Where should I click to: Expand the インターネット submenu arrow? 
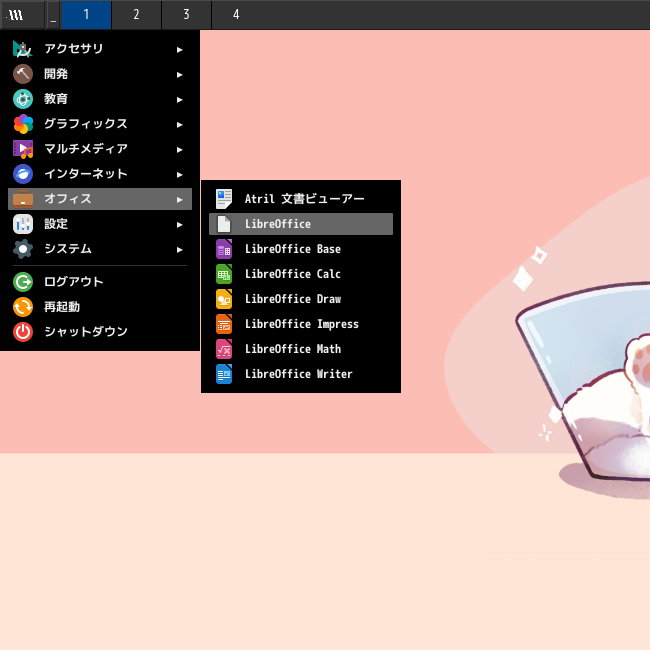coord(179,175)
